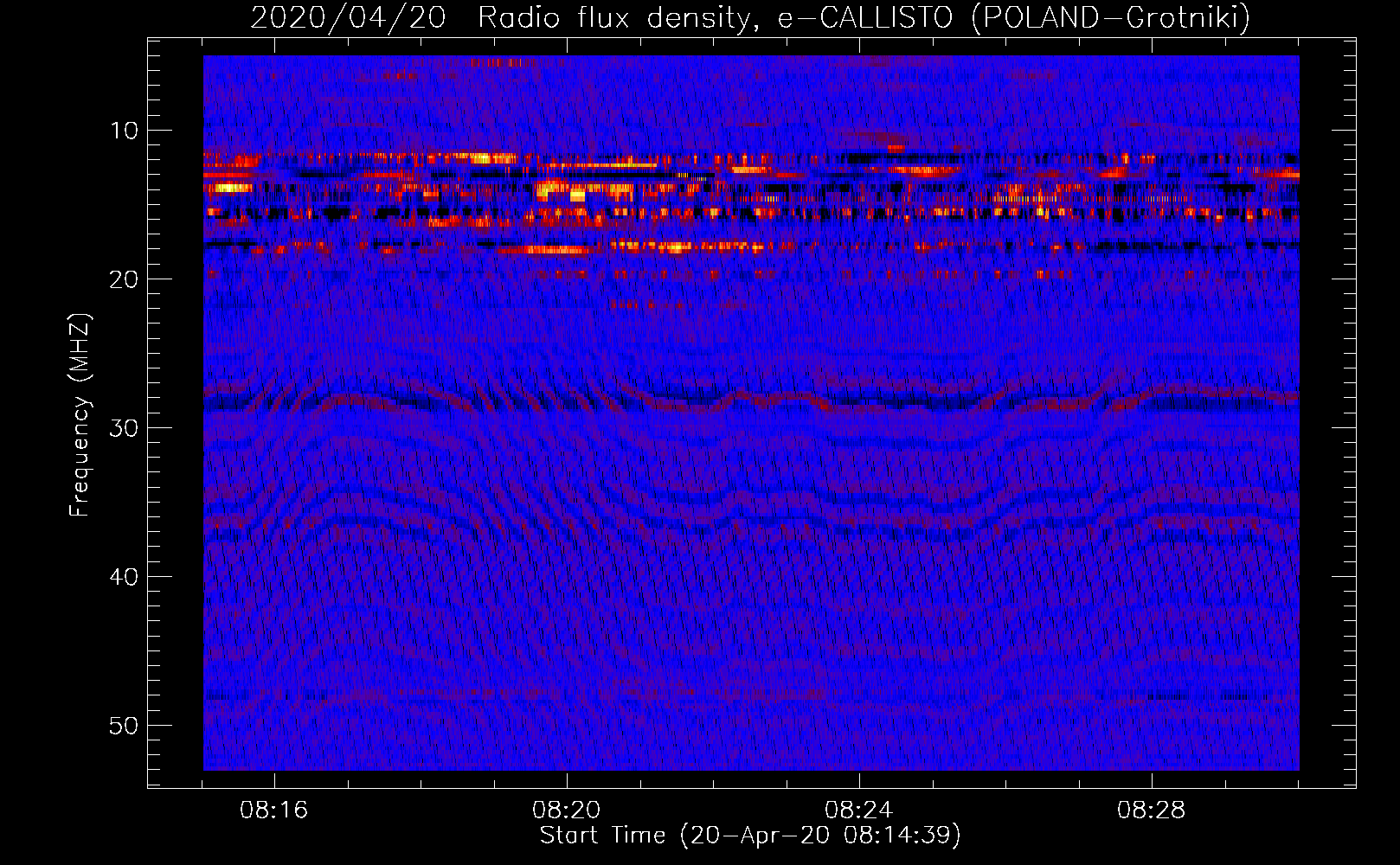
Task: Click the 08:16 time tick label
Action: click(x=274, y=811)
